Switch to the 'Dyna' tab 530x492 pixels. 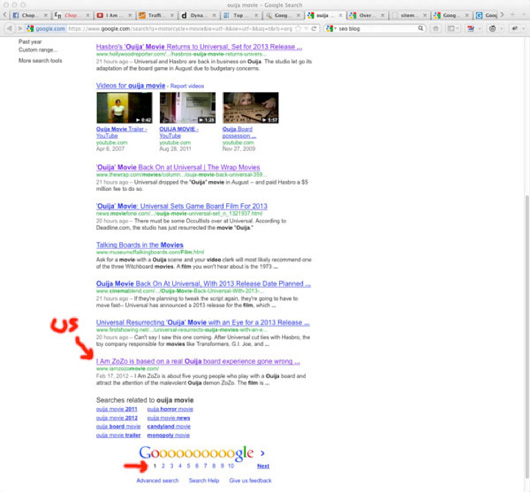198,15
